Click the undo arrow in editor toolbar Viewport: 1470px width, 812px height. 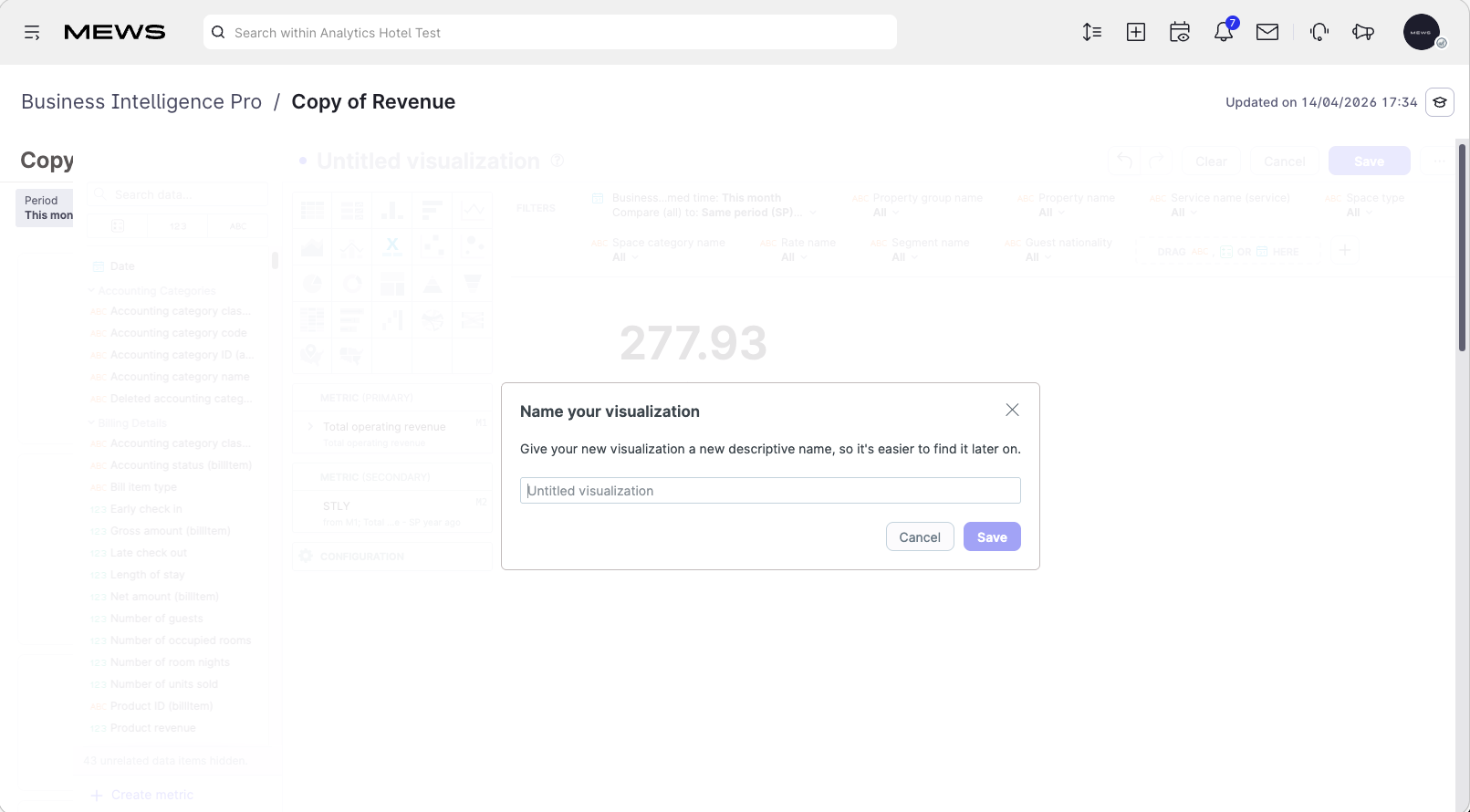tap(1124, 161)
